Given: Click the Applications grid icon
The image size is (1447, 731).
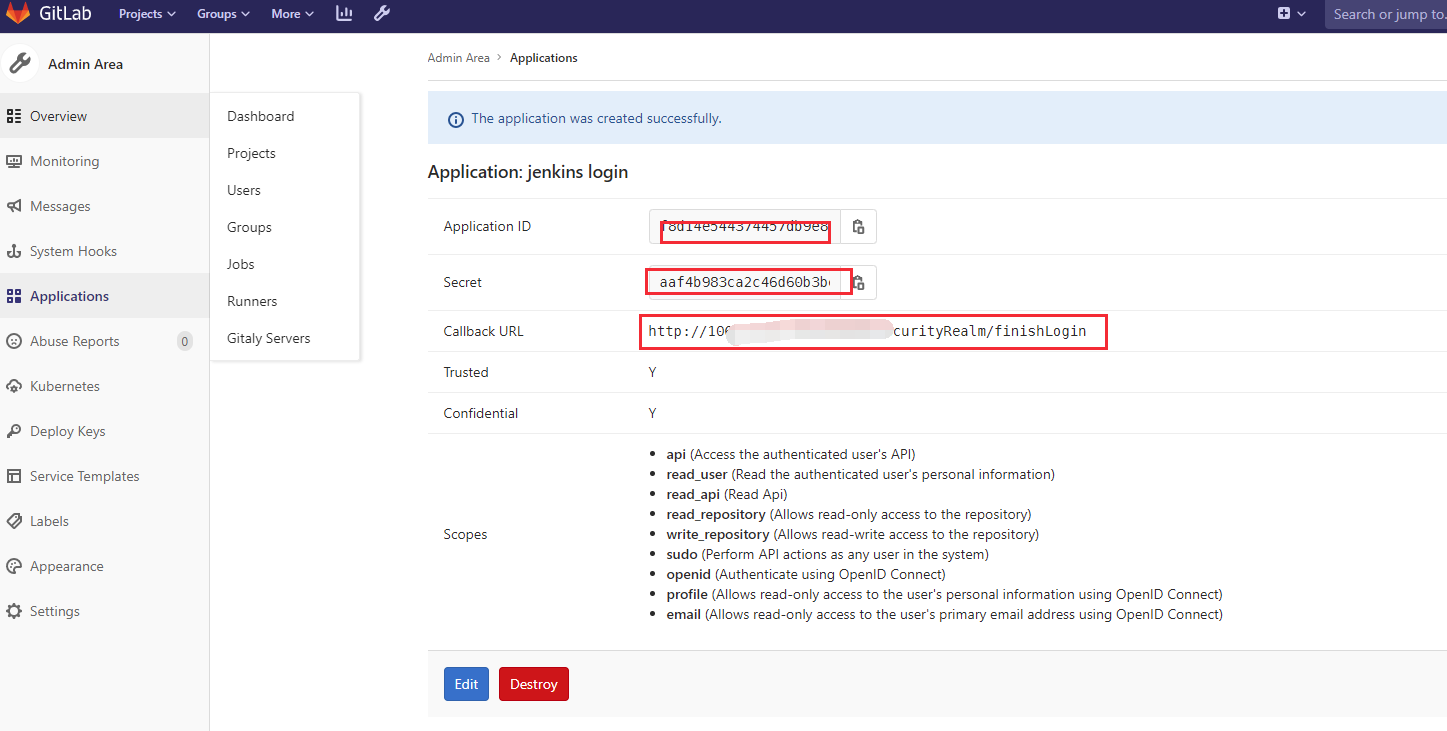Looking at the screenshot, I should [x=14, y=296].
